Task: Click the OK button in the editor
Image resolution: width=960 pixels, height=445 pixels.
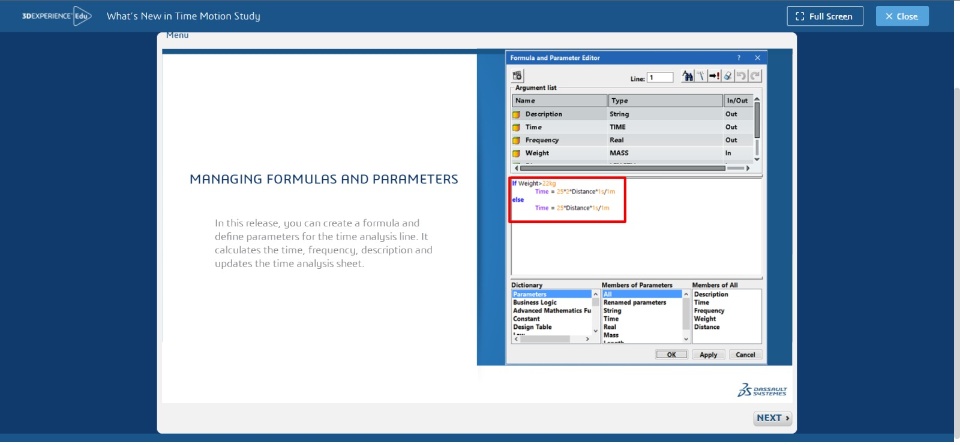Action: click(672, 354)
